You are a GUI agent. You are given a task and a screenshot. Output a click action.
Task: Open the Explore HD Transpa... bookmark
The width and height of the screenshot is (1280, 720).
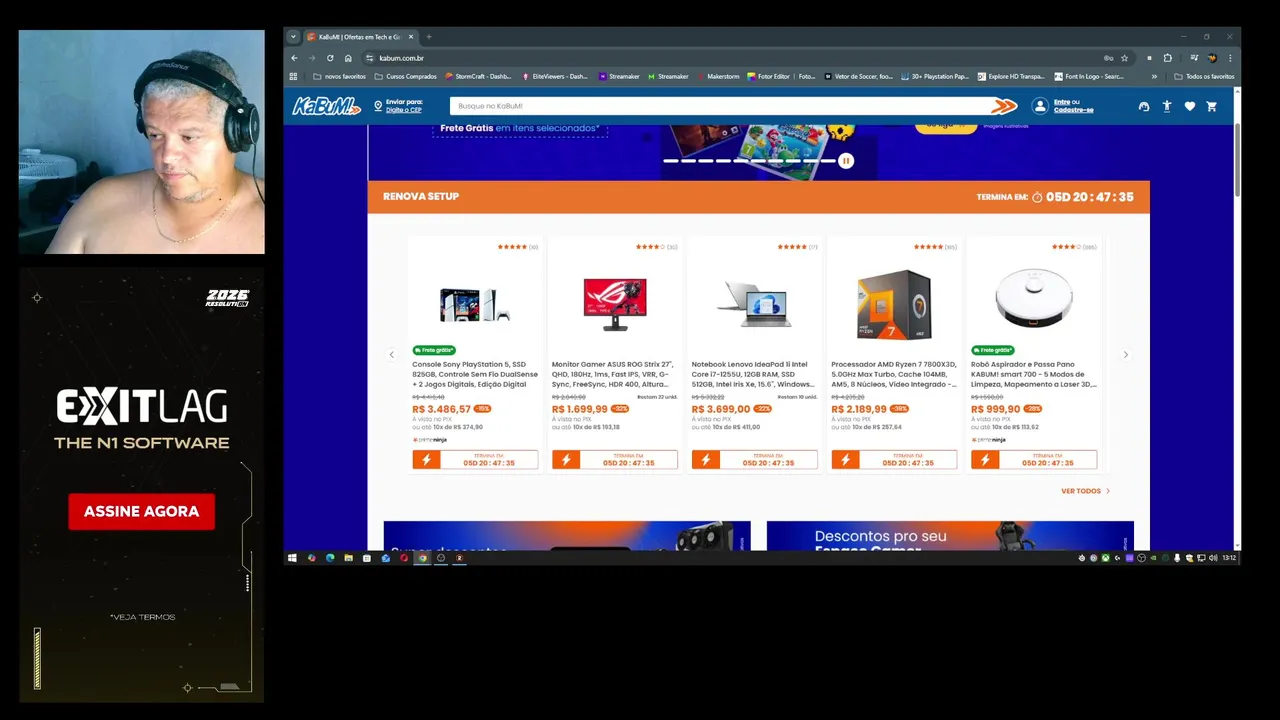pyautogui.click(x=1011, y=76)
